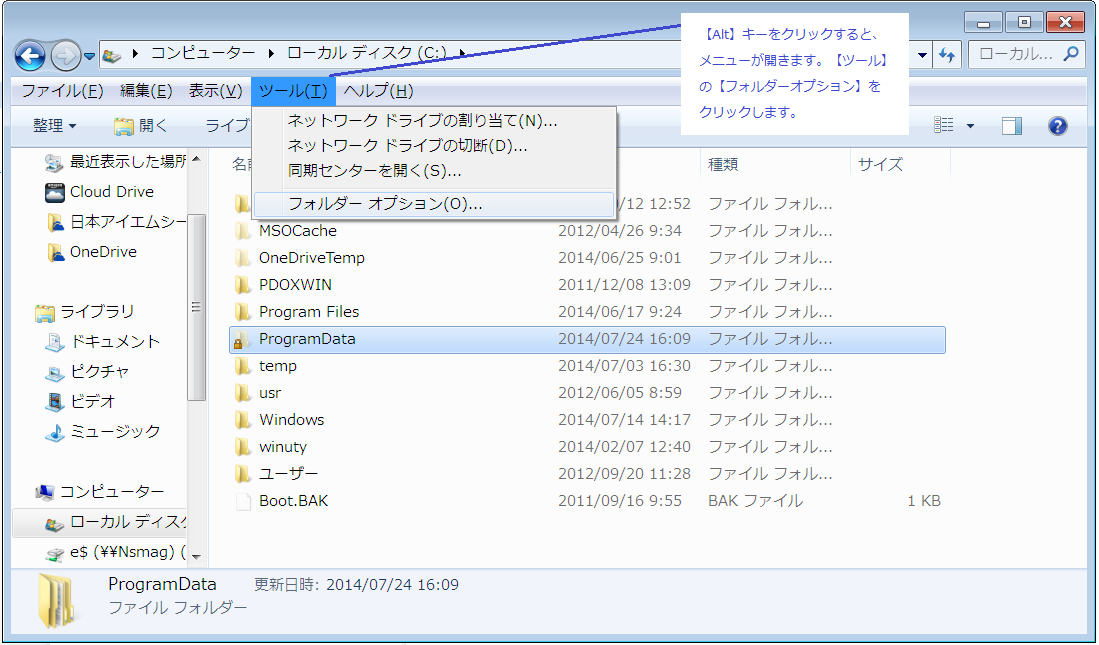1099x645 pixels.
Task: Select the Boot.BAK file icon
Action: tap(243, 501)
